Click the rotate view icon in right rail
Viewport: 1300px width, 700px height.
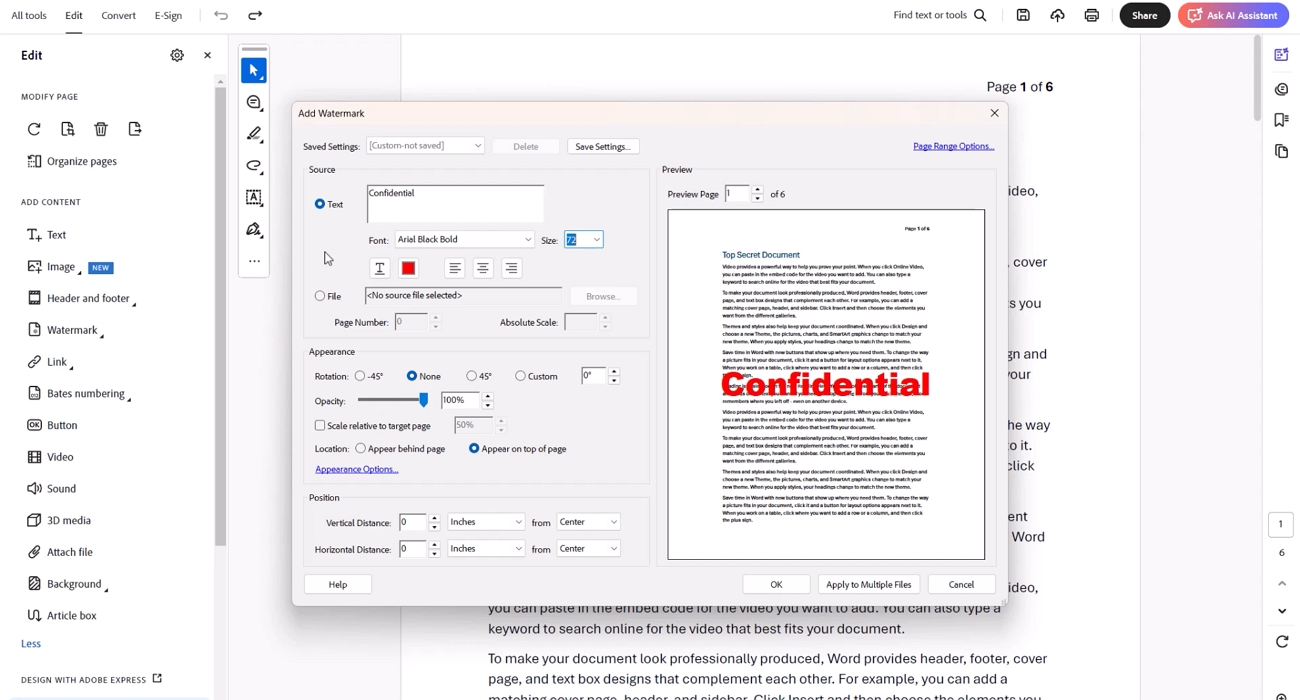click(1282, 642)
